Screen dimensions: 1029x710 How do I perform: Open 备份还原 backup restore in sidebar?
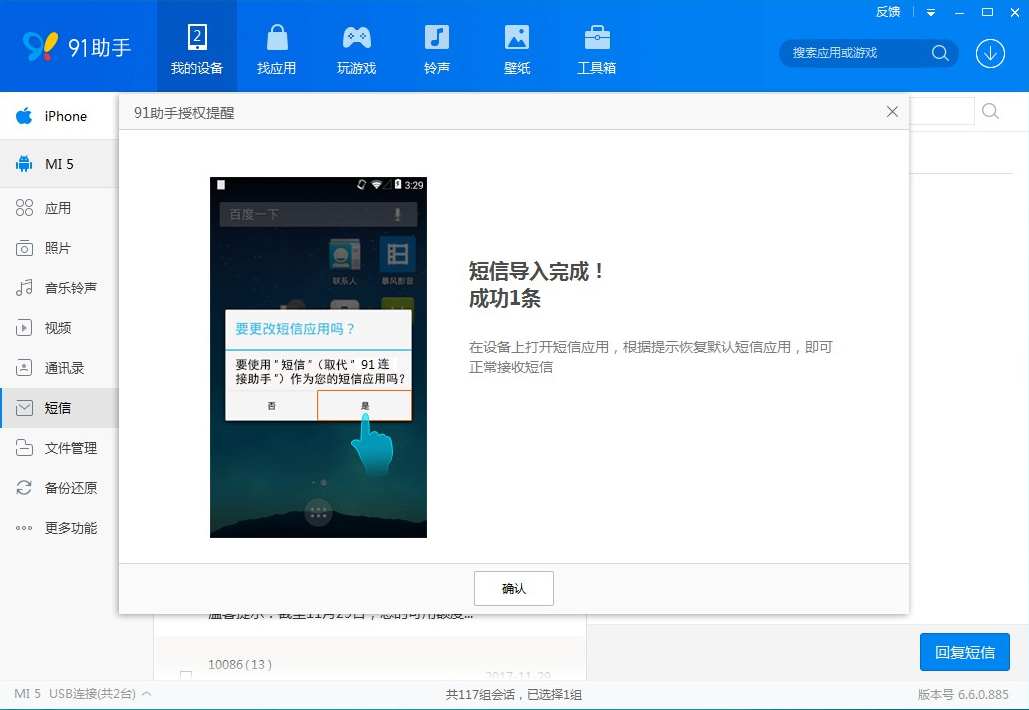point(59,488)
